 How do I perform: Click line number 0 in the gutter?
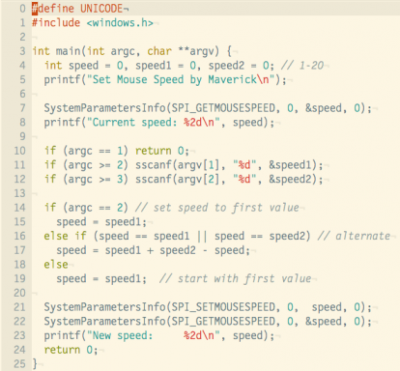point(22,8)
